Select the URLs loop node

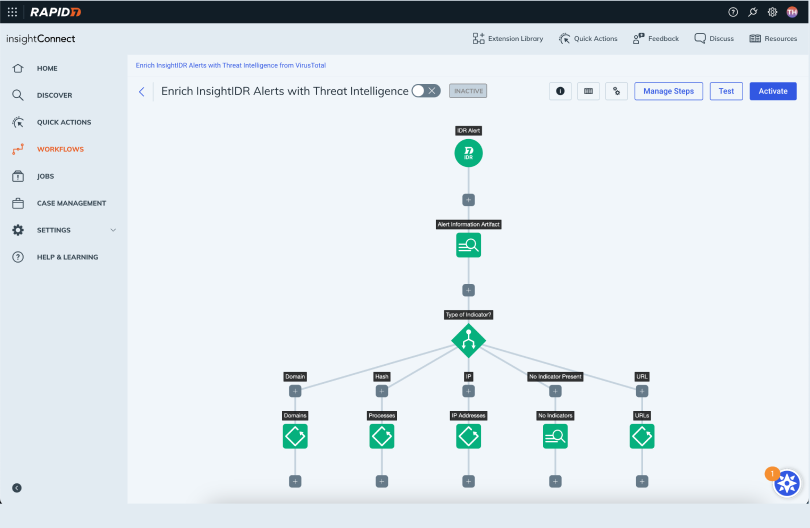tap(642, 436)
